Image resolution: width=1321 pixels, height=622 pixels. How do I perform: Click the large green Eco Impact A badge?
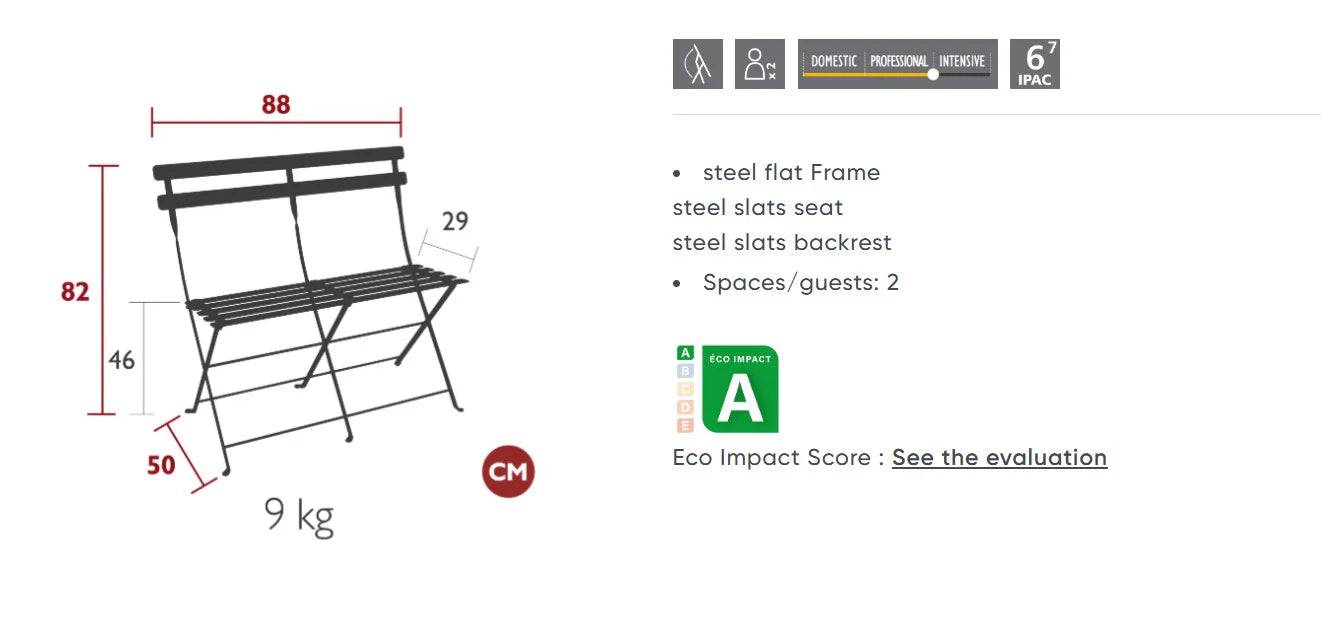pyautogui.click(x=740, y=389)
